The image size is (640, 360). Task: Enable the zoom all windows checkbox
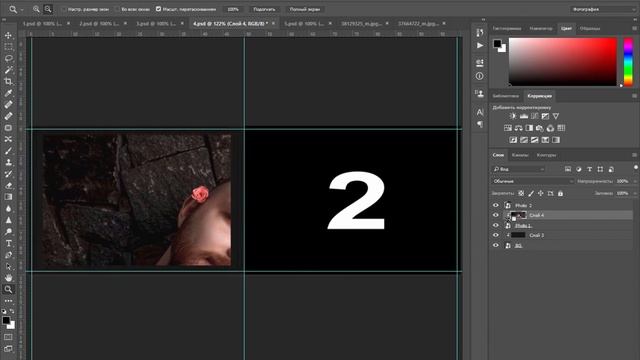coord(118,9)
